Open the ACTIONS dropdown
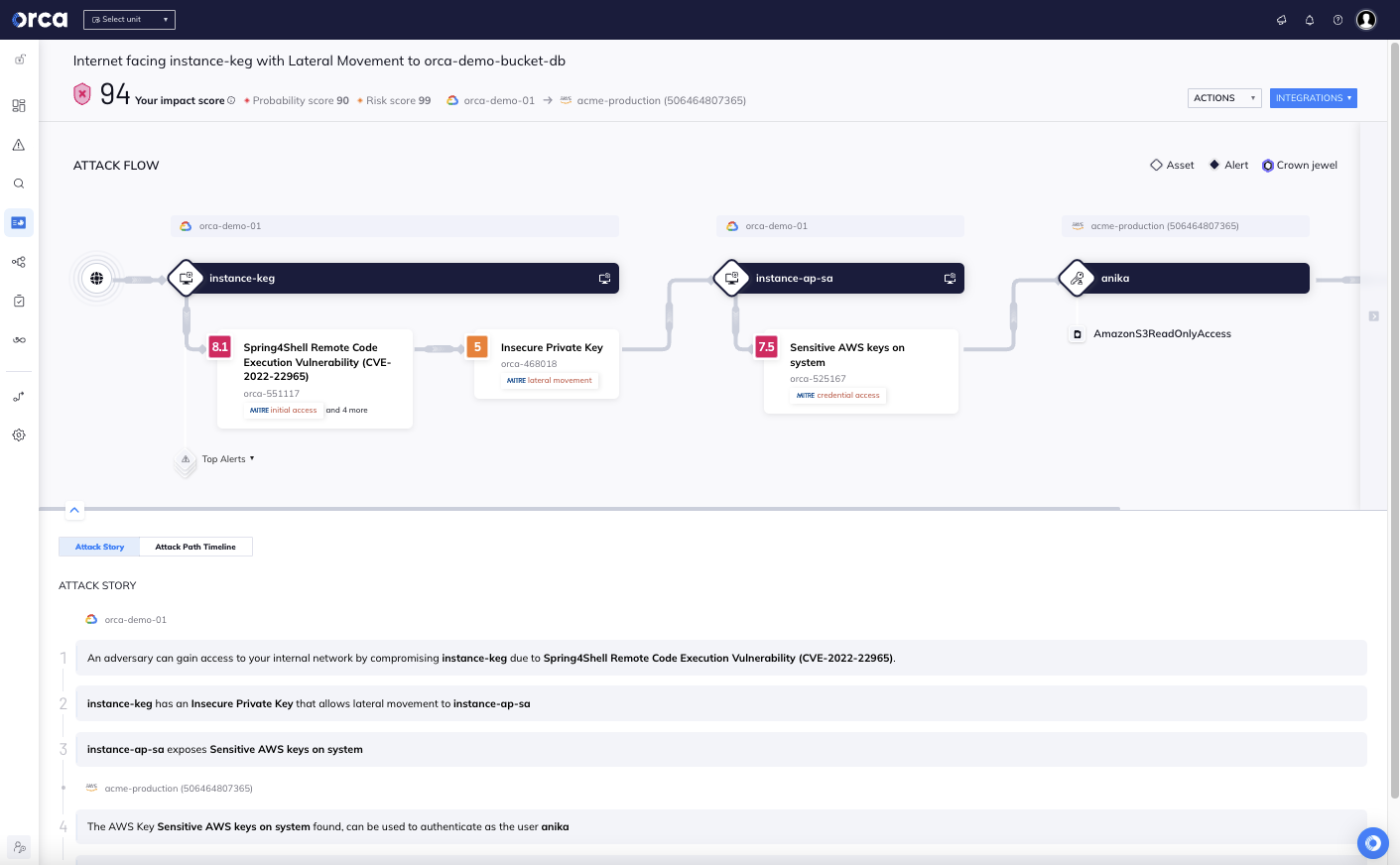The image size is (1400, 865). [x=1223, y=97]
